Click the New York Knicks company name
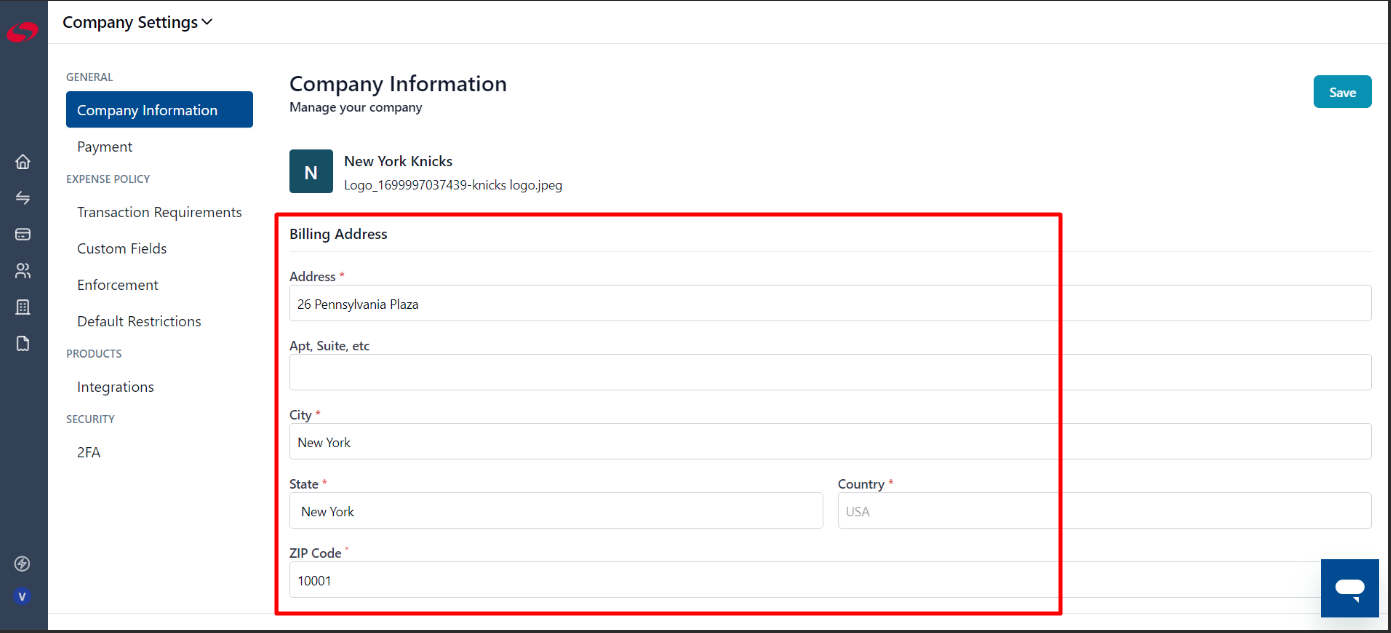 coord(398,161)
